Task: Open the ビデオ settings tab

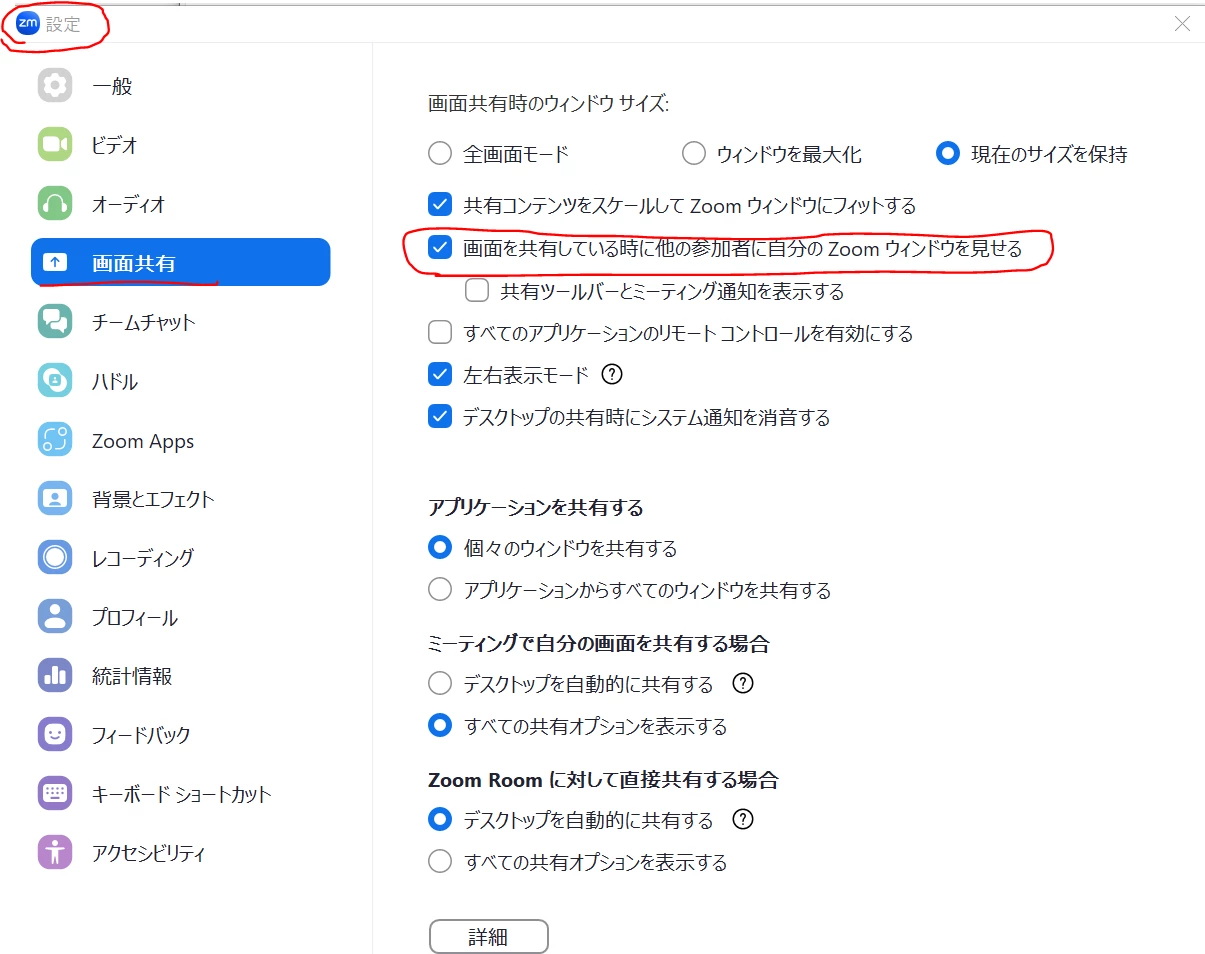Action: [180, 144]
